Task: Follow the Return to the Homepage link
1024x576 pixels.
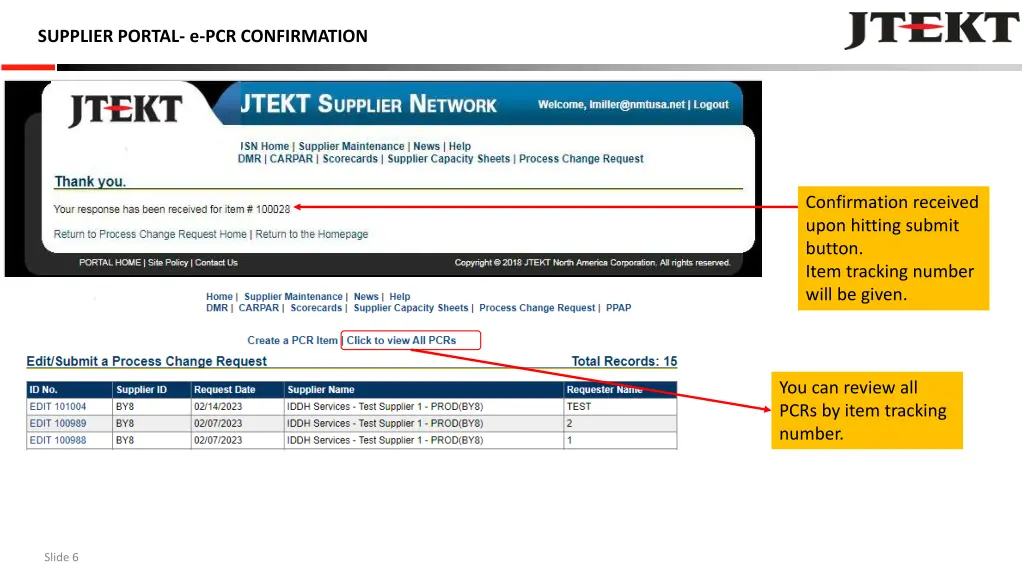Action: (312, 234)
